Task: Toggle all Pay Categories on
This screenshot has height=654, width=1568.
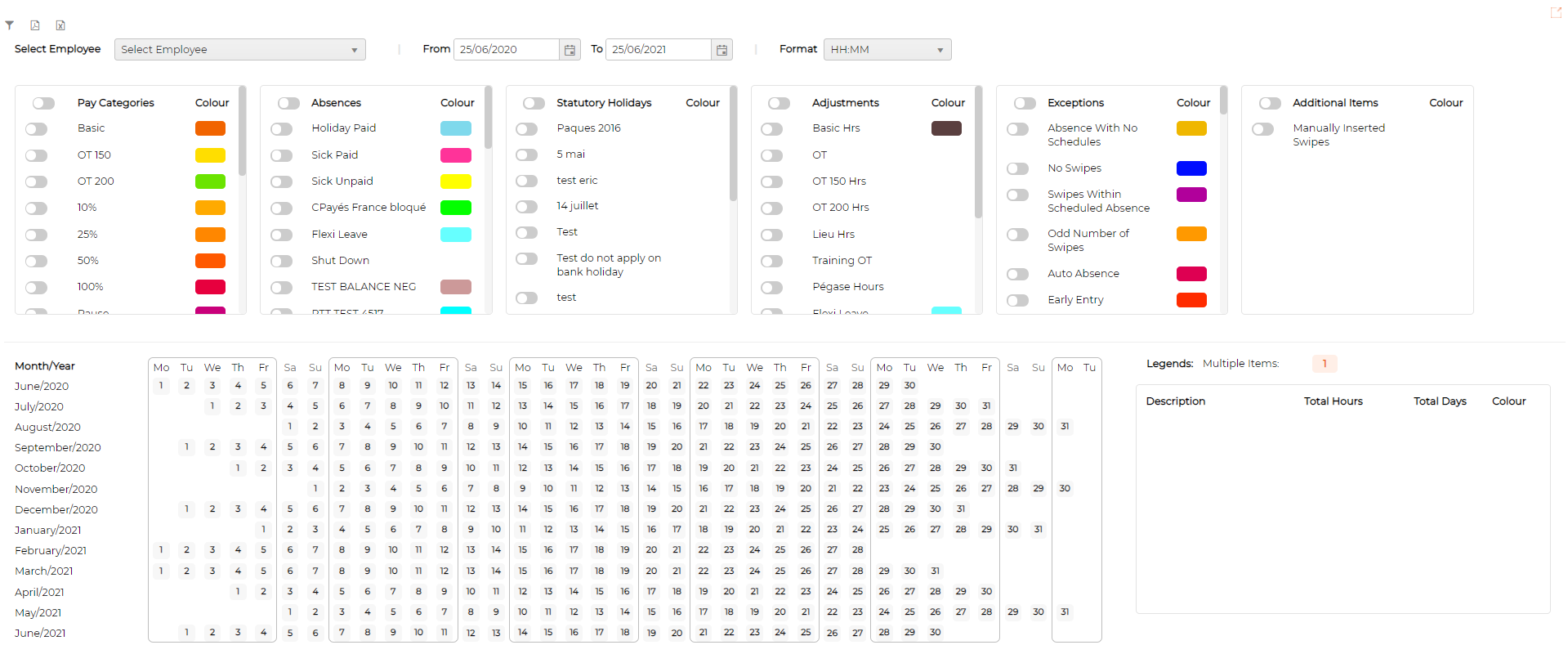Action: [44, 103]
